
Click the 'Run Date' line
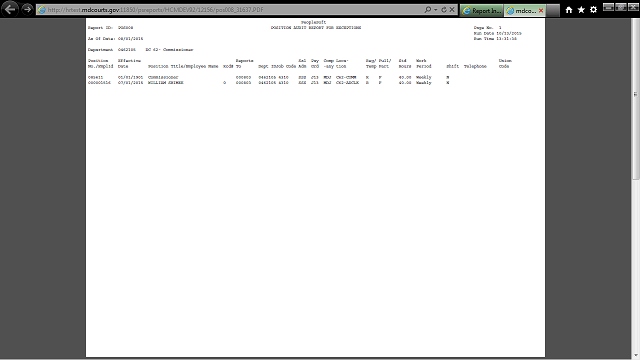(x=498, y=33)
